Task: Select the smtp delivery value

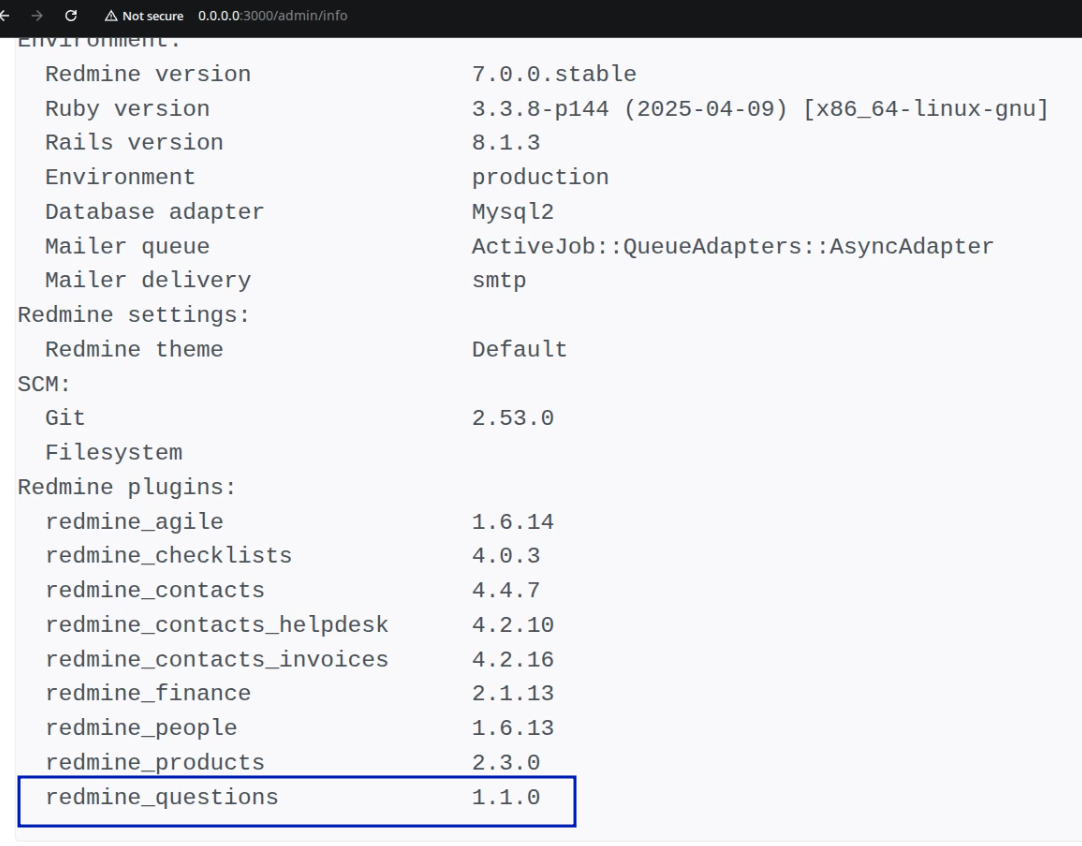Action: pos(499,280)
